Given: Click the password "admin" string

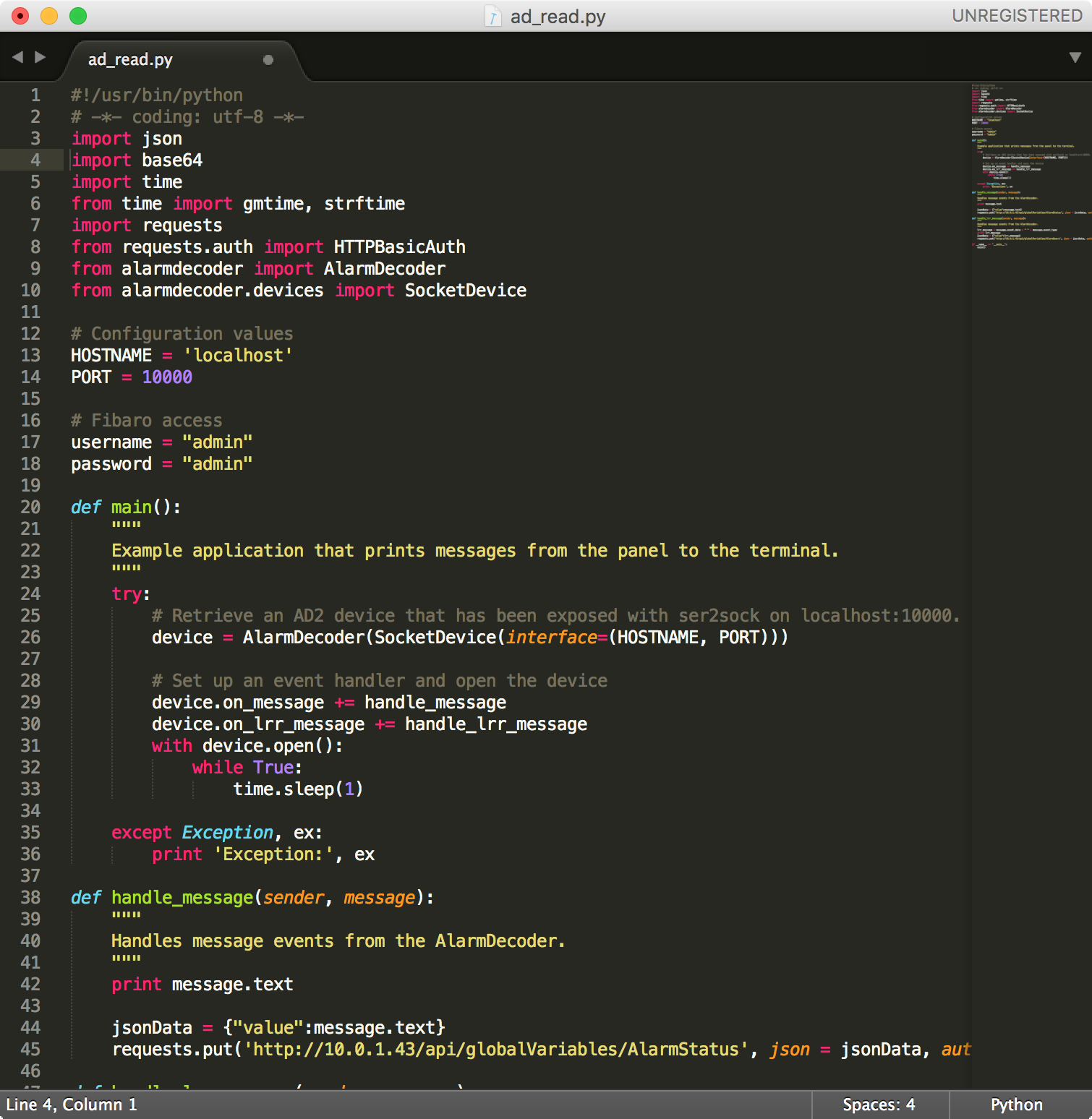Looking at the screenshot, I should [x=218, y=464].
